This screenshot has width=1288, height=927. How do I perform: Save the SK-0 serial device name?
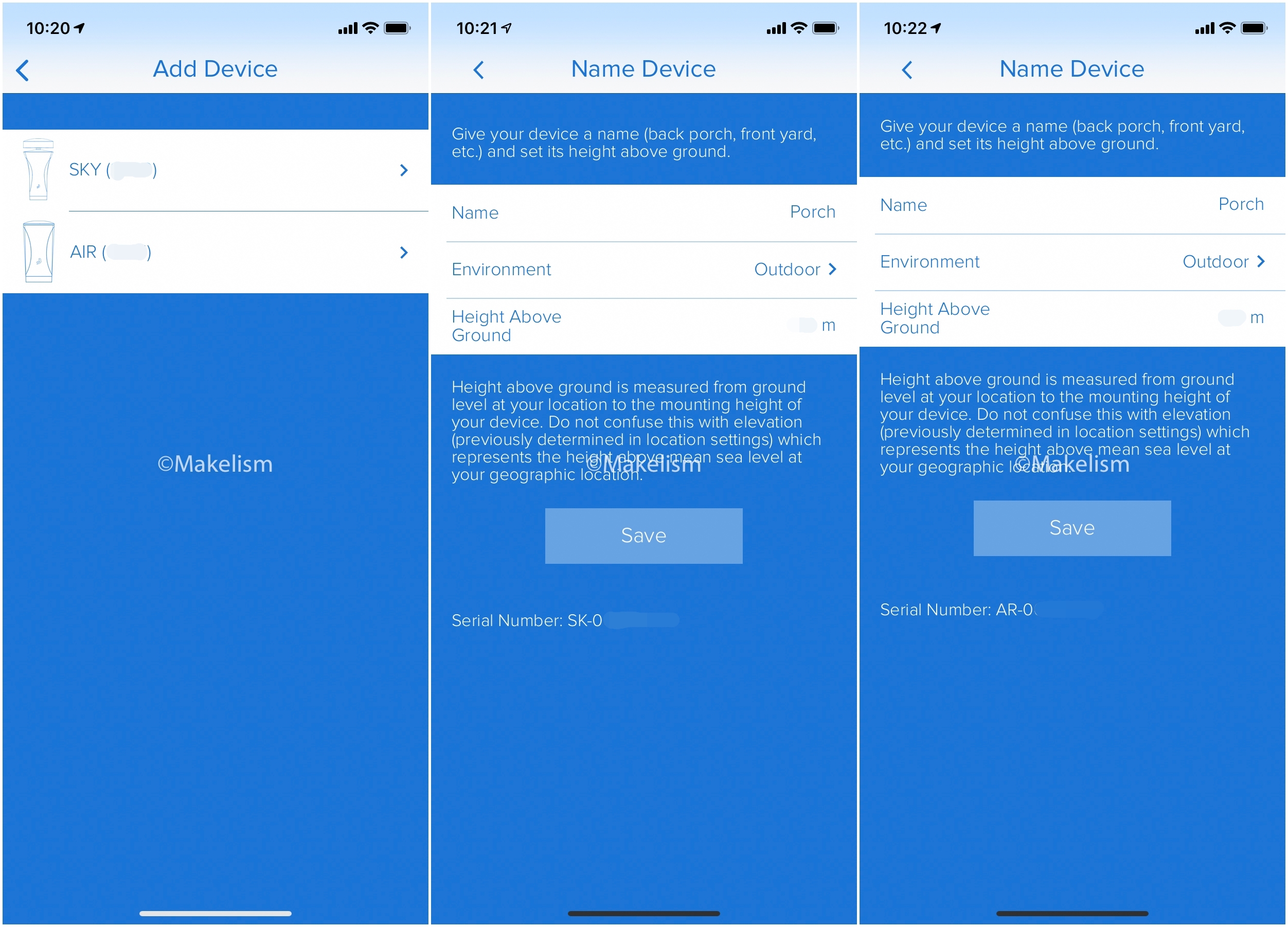(643, 536)
